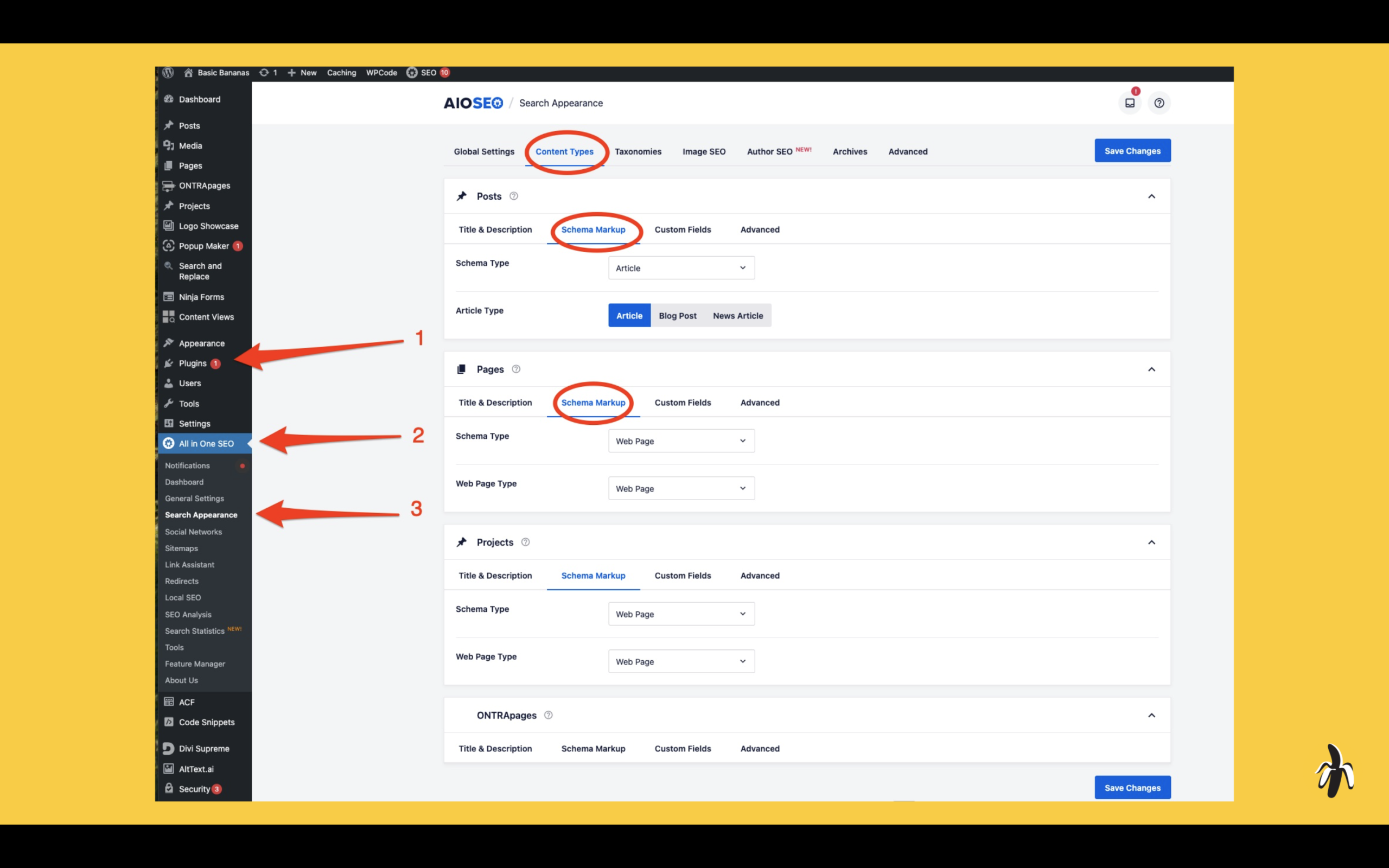Click the All in One SEO gear icon

169,443
